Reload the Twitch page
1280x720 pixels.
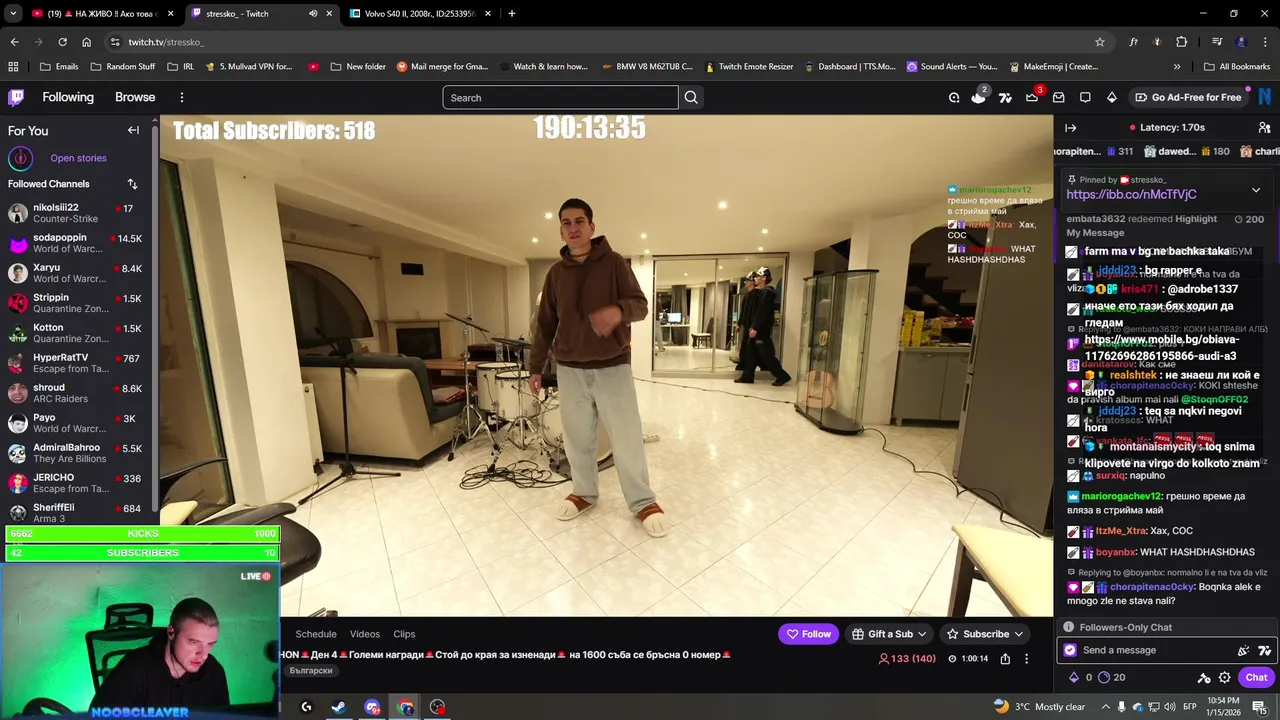62,42
